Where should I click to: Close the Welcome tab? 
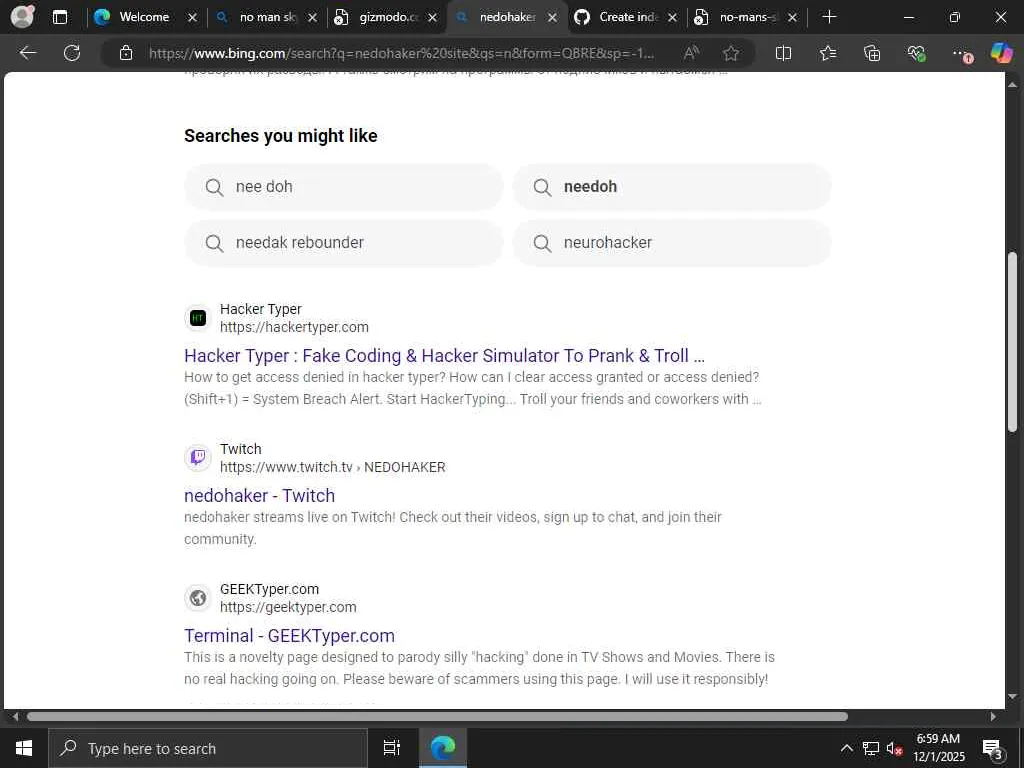(192, 18)
